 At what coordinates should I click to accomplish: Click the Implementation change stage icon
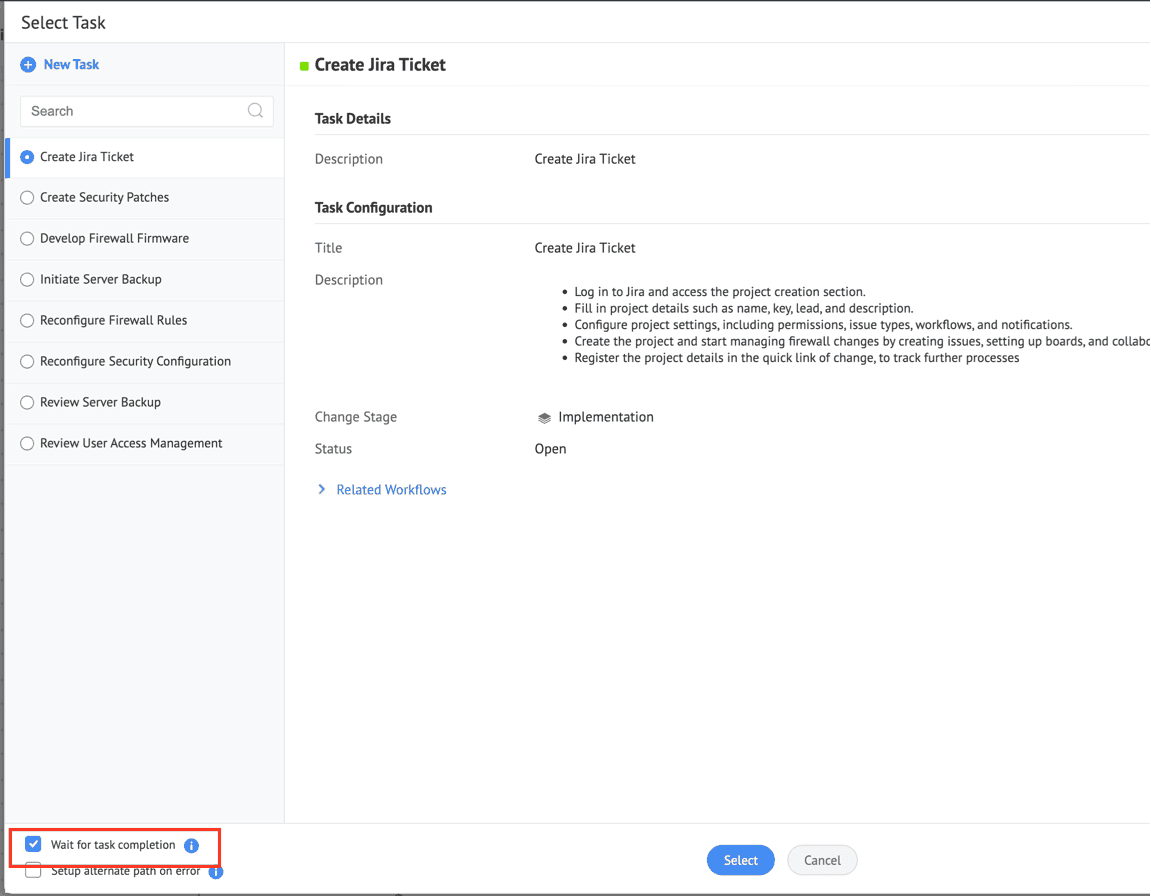point(544,418)
